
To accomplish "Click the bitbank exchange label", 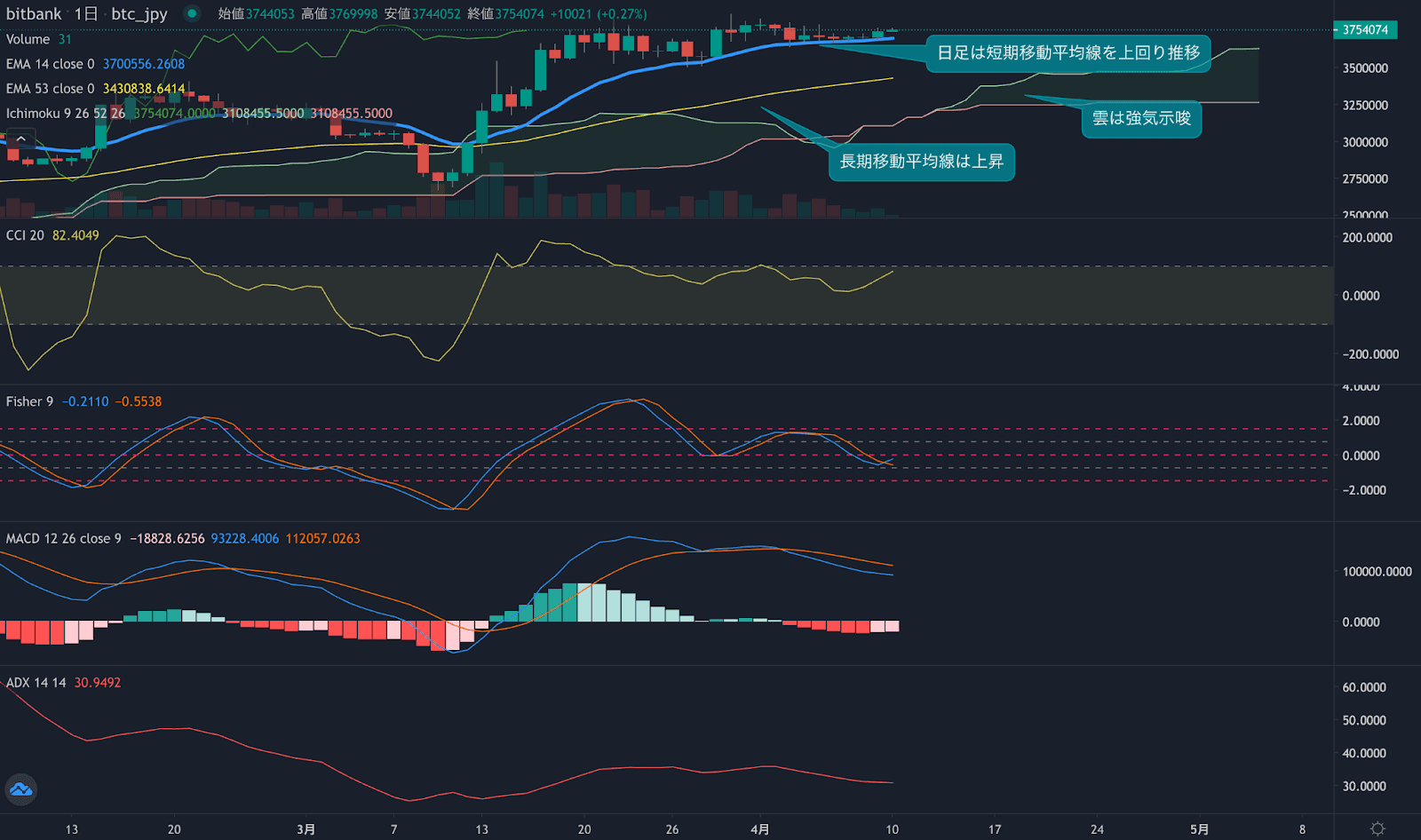I will (x=32, y=14).
